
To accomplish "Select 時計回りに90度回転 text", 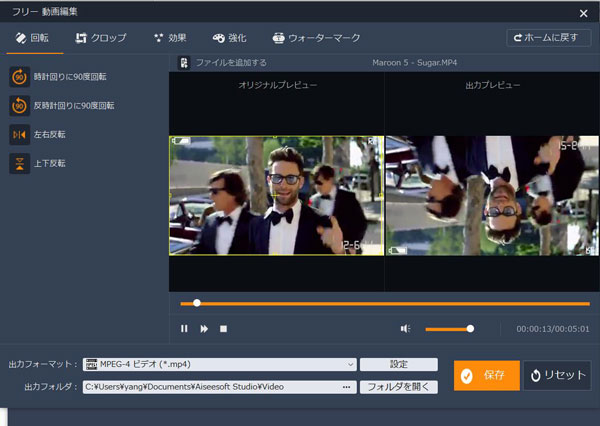I will pyautogui.click(x=70, y=77).
